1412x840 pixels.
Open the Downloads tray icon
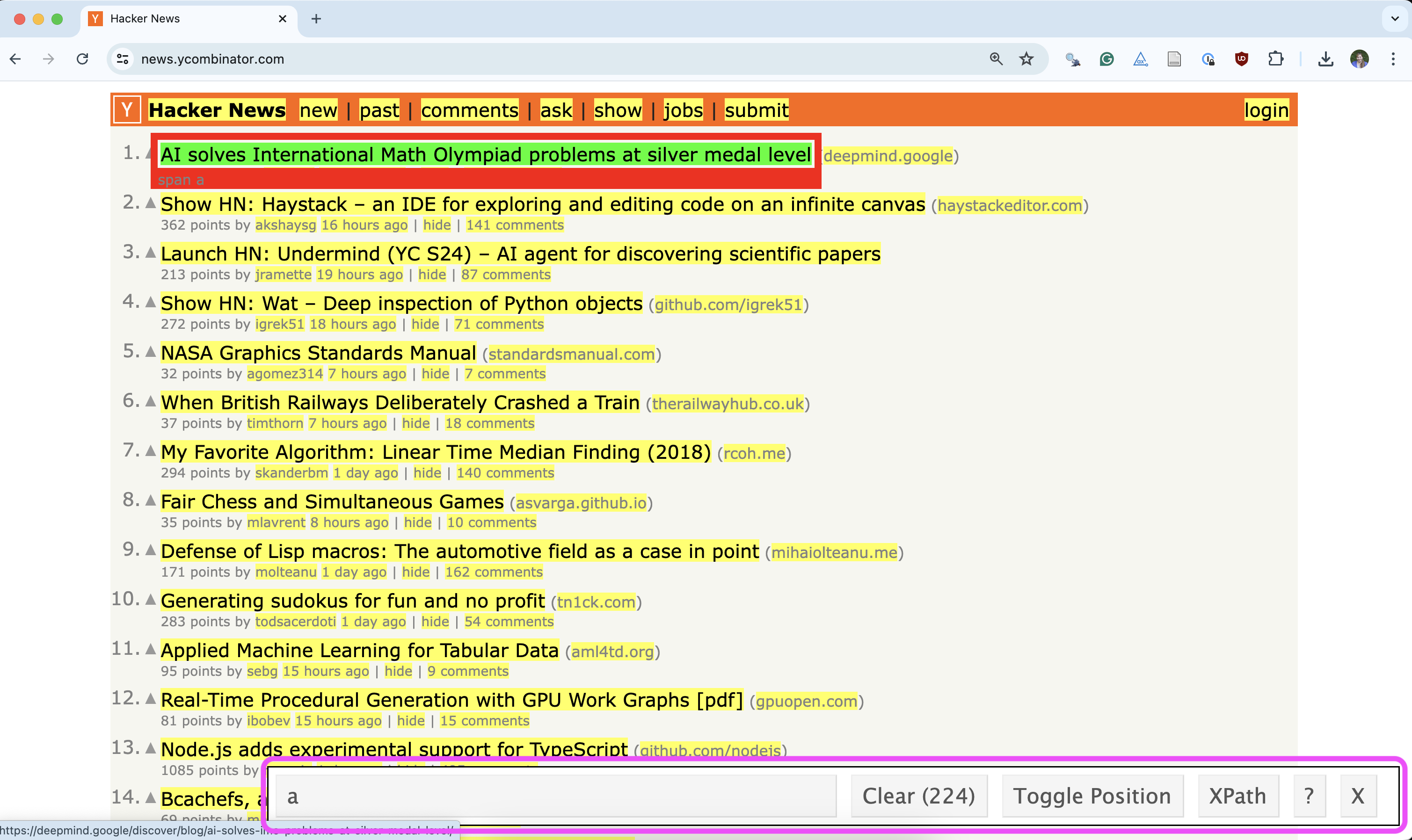[1325, 59]
